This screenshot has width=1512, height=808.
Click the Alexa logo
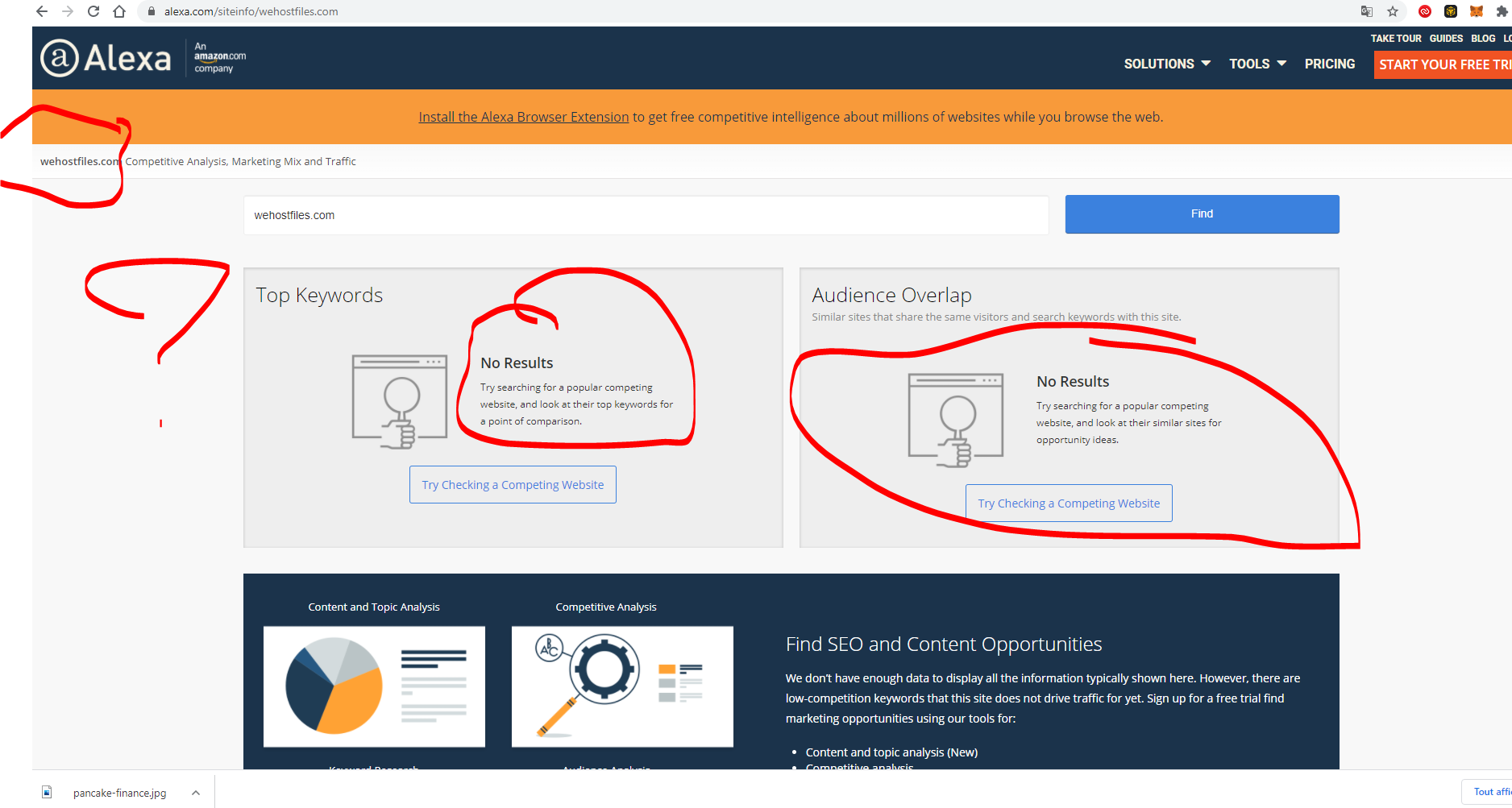point(106,58)
